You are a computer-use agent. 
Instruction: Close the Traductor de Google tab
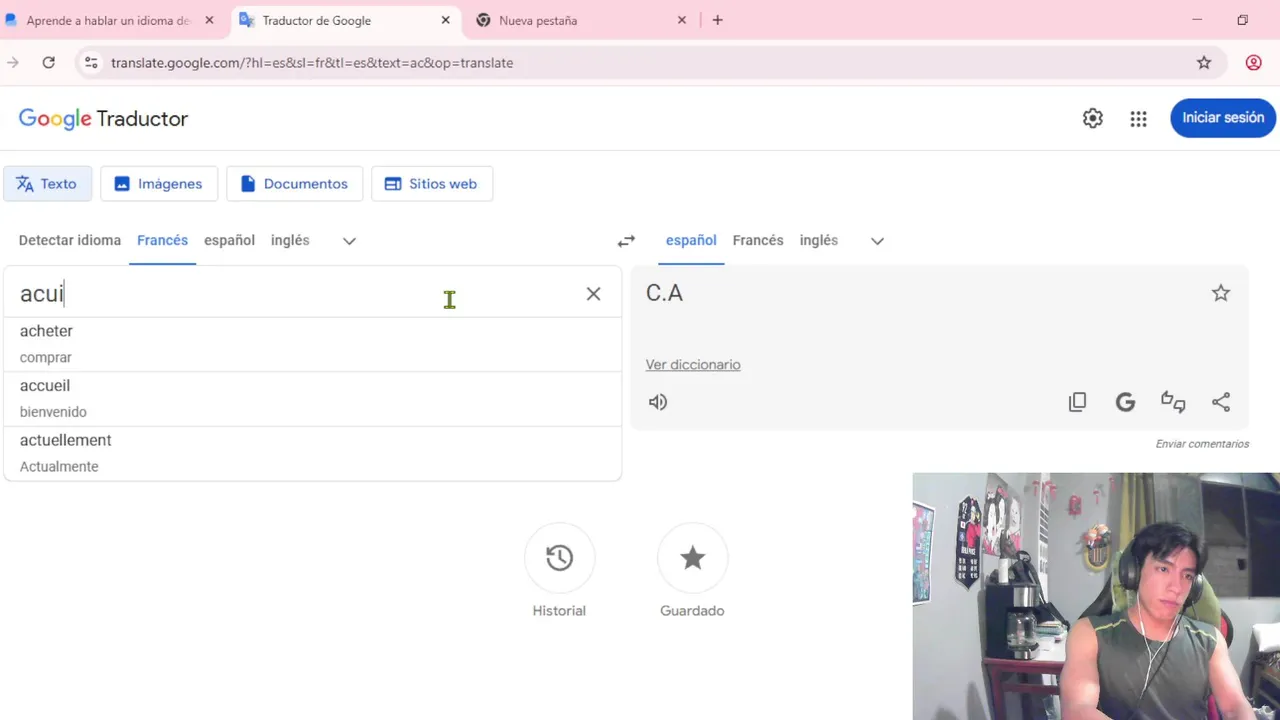(446, 20)
